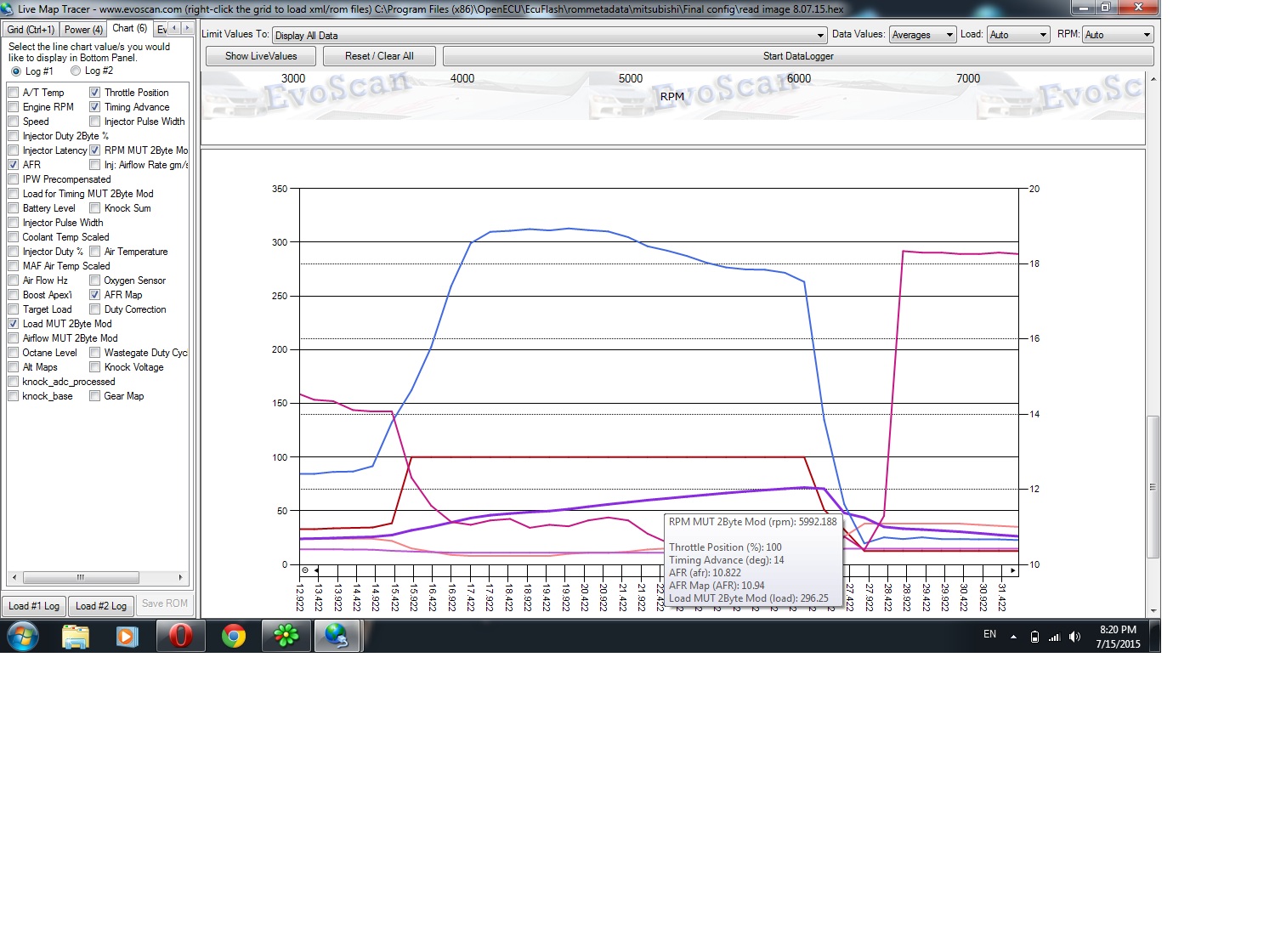Click the Windows Start orb
1275x952 pixels.
pyautogui.click(x=23, y=636)
